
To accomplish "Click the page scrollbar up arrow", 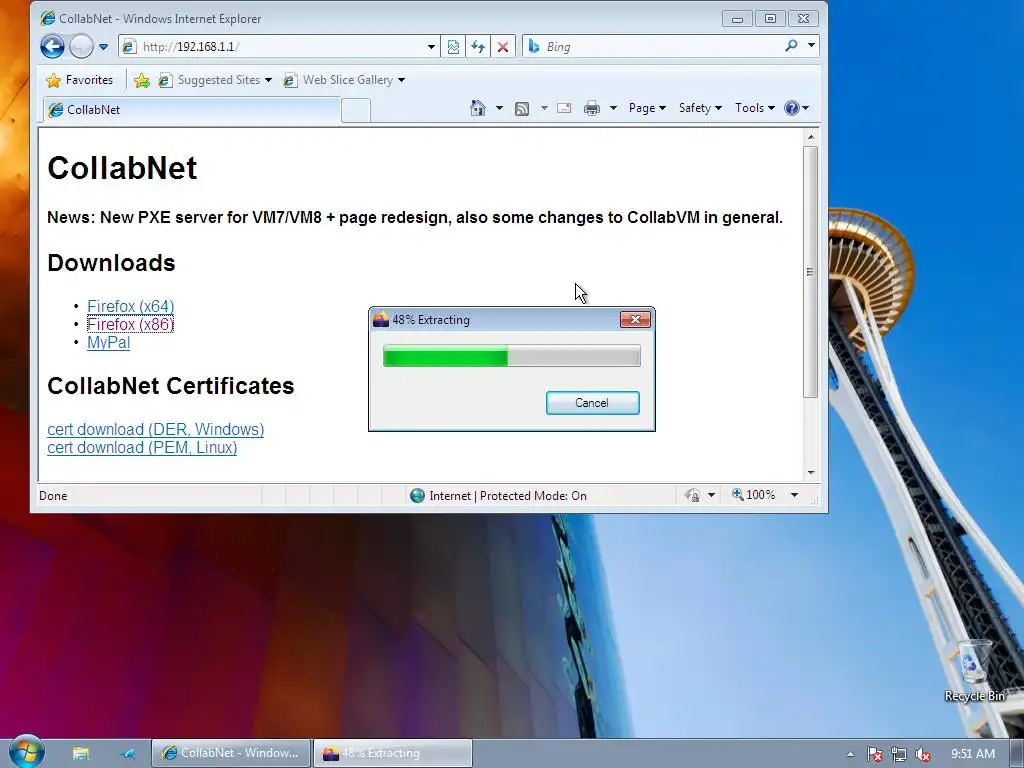I will pyautogui.click(x=810, y=137).
